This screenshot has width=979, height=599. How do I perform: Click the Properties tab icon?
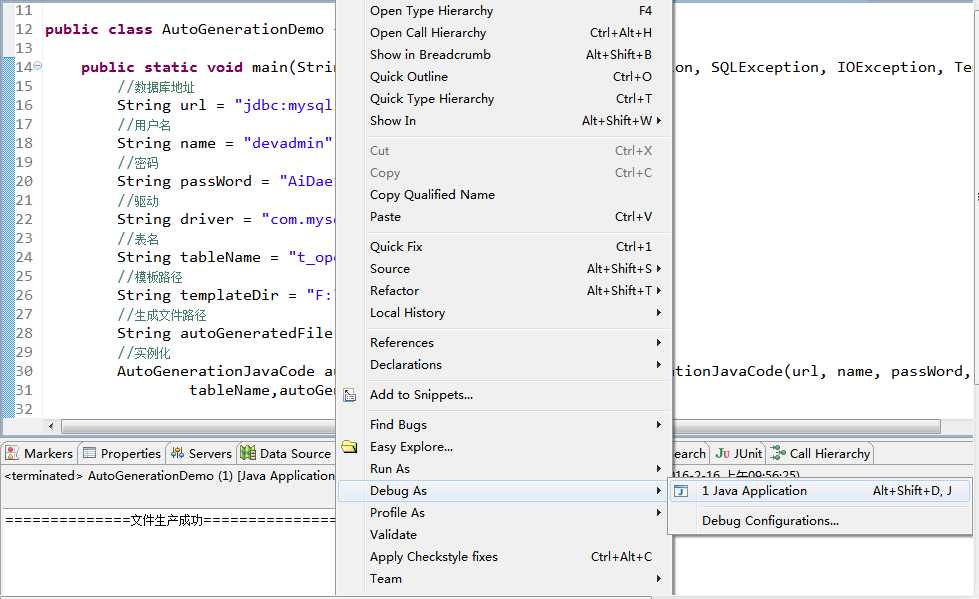tap(89, 453)
